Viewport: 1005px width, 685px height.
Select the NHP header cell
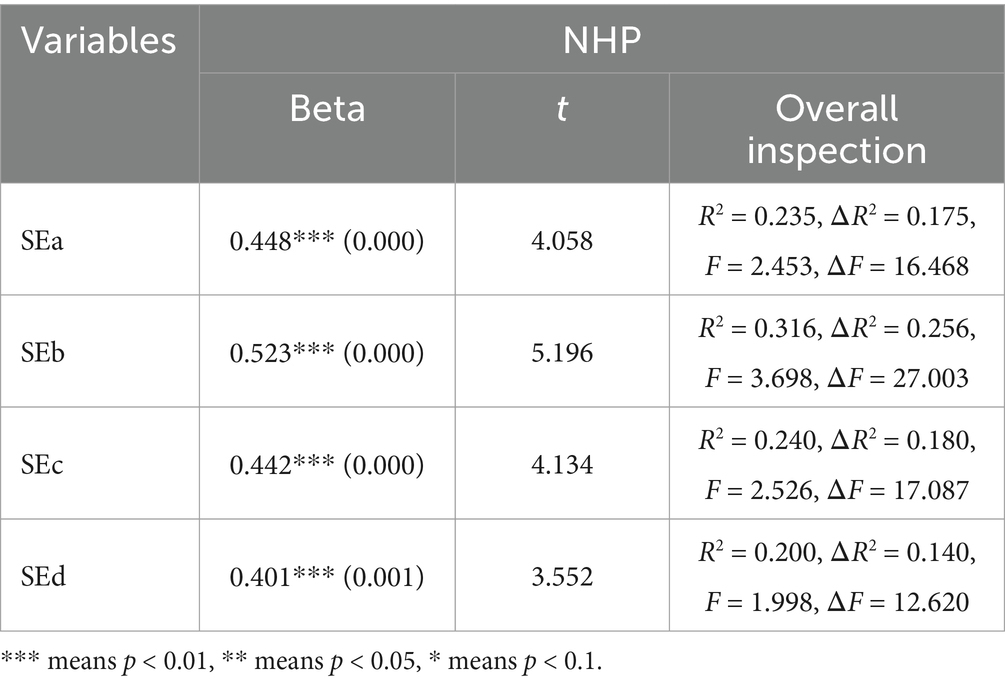[x=601, y=40]
